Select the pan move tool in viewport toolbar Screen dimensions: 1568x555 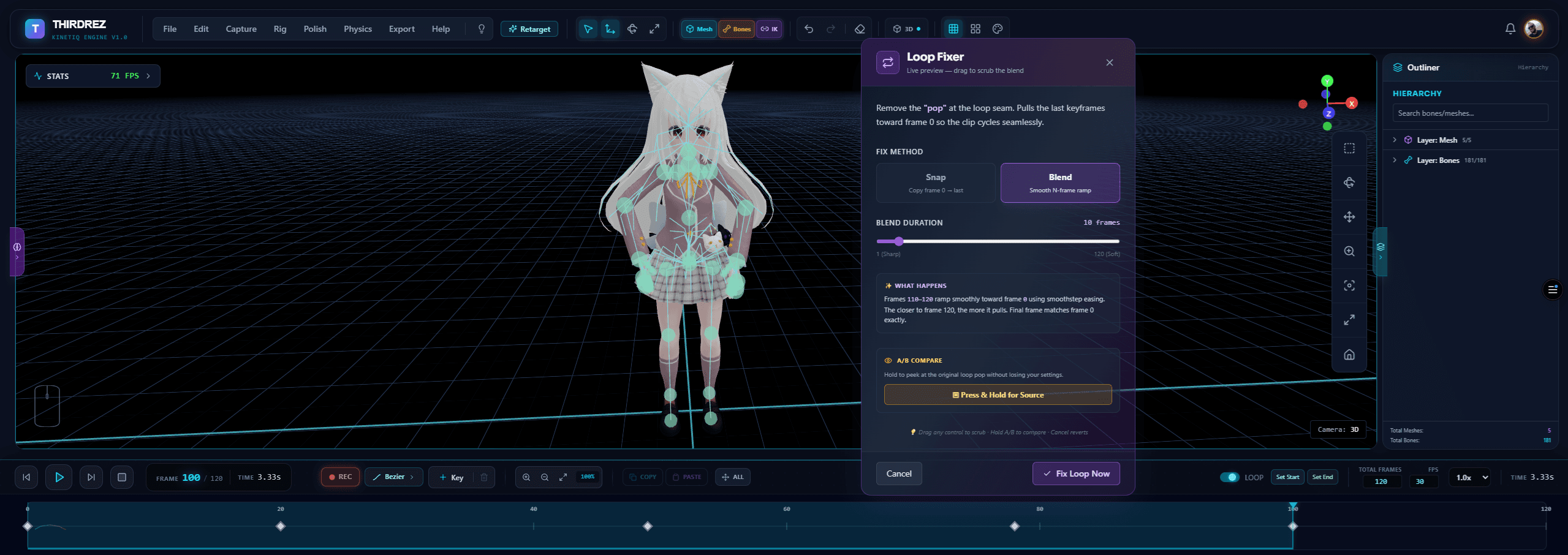pos(1349,217)
